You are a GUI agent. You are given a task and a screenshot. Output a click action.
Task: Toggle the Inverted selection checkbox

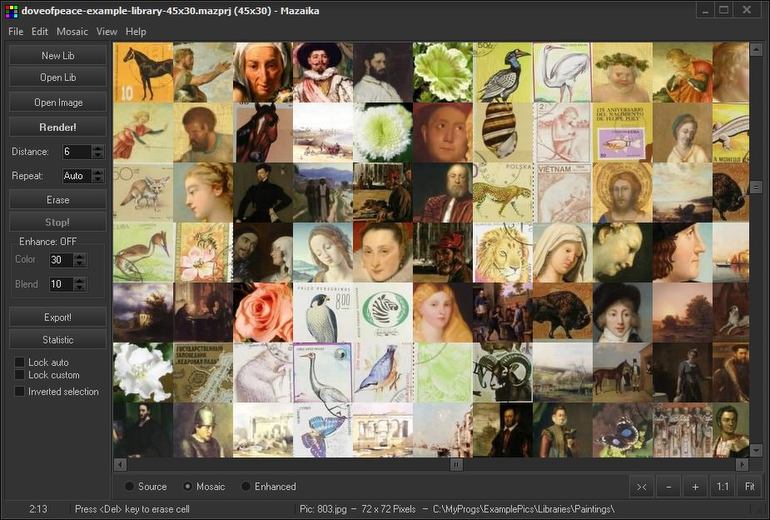point(20,391)
